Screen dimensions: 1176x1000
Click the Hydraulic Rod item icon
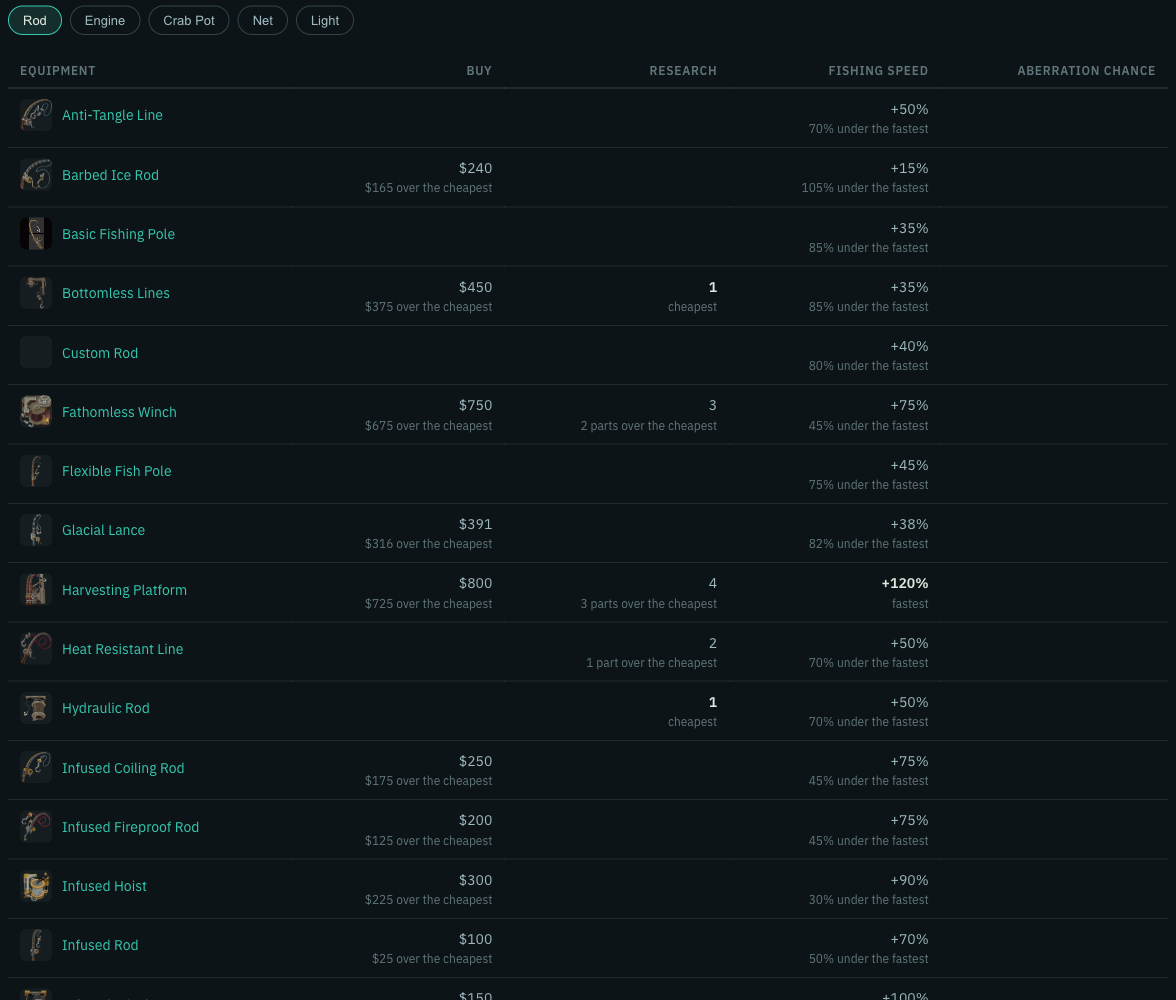(x=36, y=708)
